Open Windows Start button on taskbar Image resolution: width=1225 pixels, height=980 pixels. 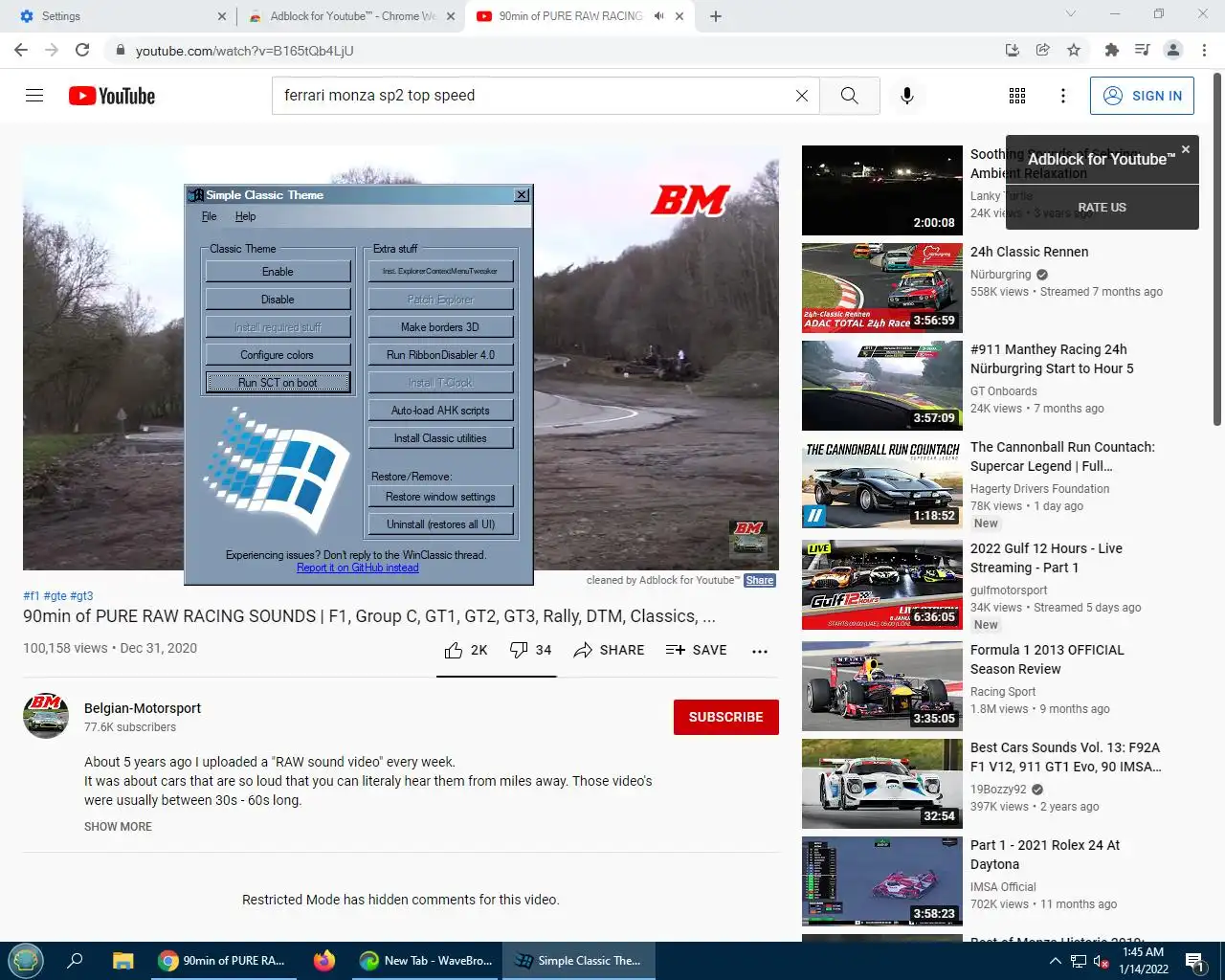[26, 961]
